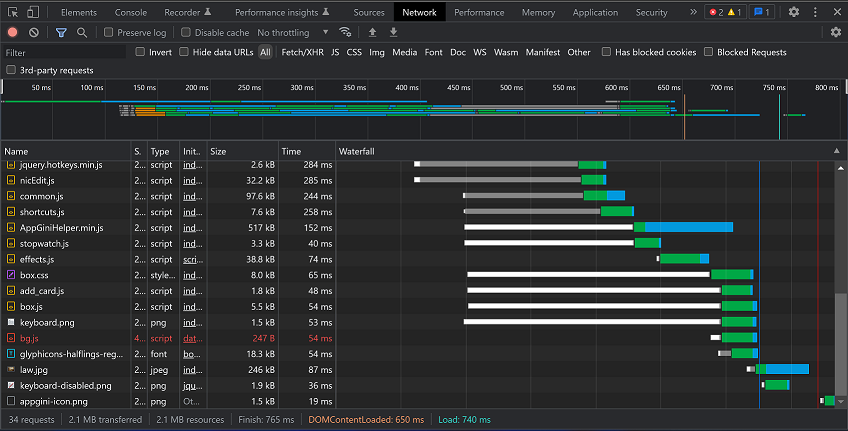Image resolution: width=848 pixels, height=431 pixels.
Task: Filter requests by WS type
Action: pyautogui.click(x=480, y=52)
